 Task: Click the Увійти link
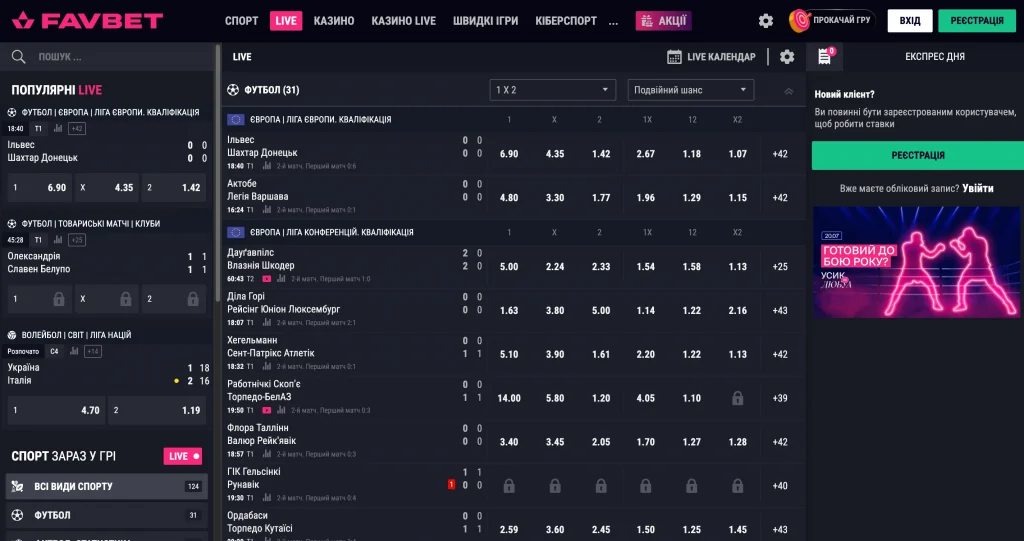978,188
